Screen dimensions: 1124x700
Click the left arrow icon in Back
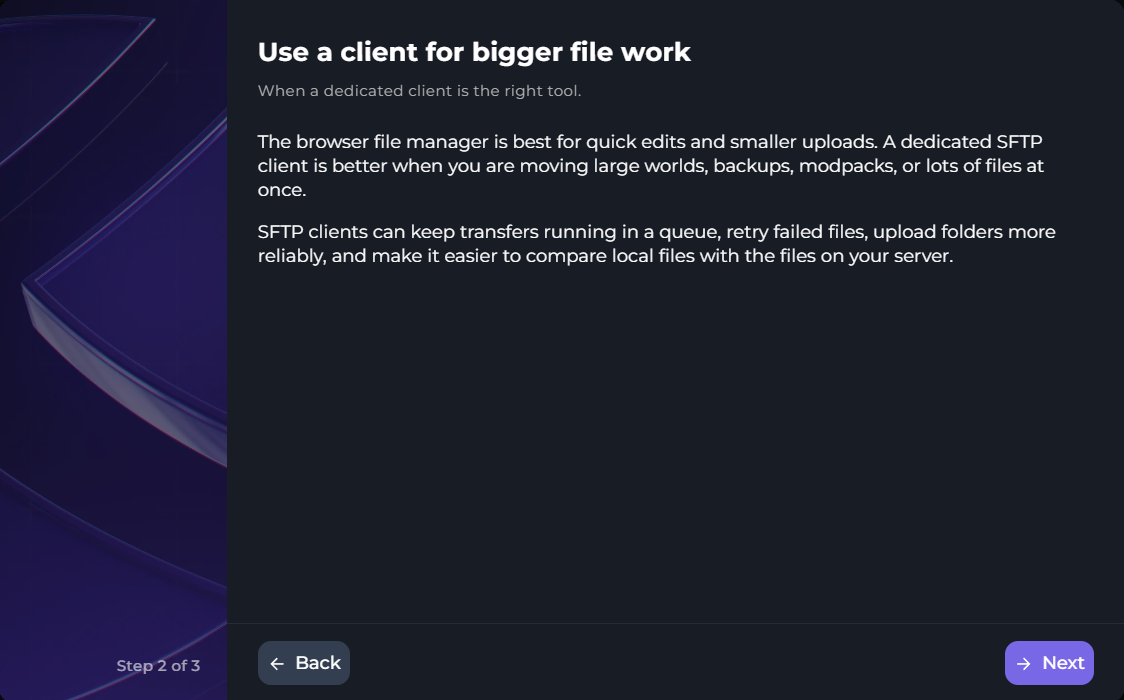(x=277, y=663)
